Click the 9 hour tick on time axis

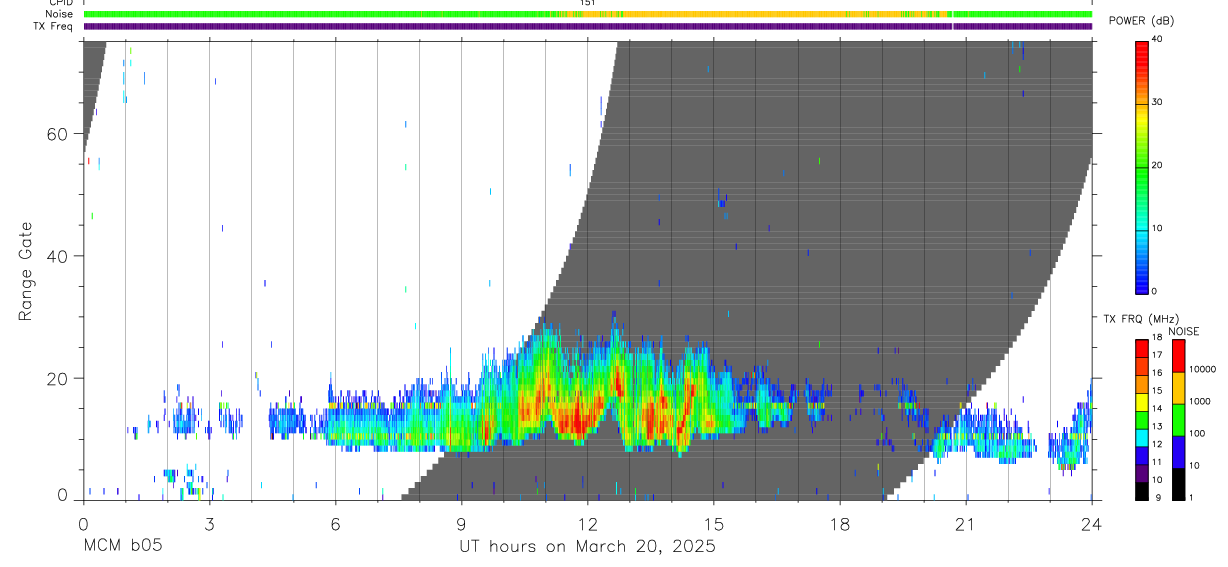click(x=461, y=523)
